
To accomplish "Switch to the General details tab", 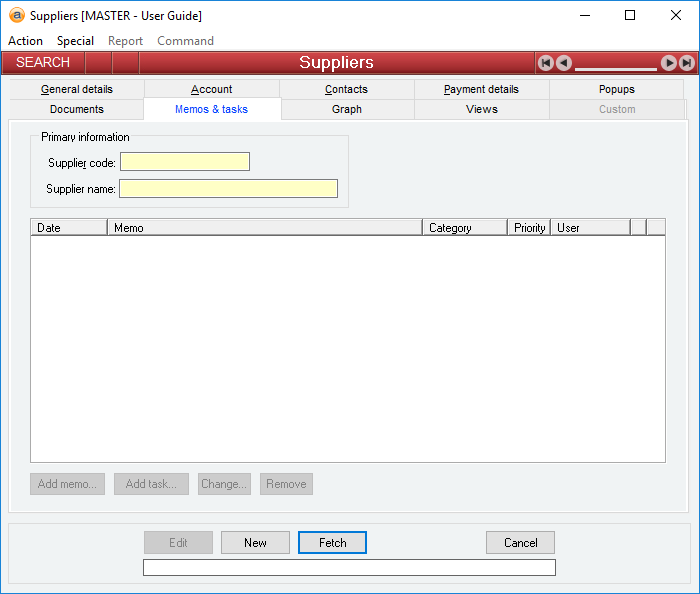I will click(77, 89).
